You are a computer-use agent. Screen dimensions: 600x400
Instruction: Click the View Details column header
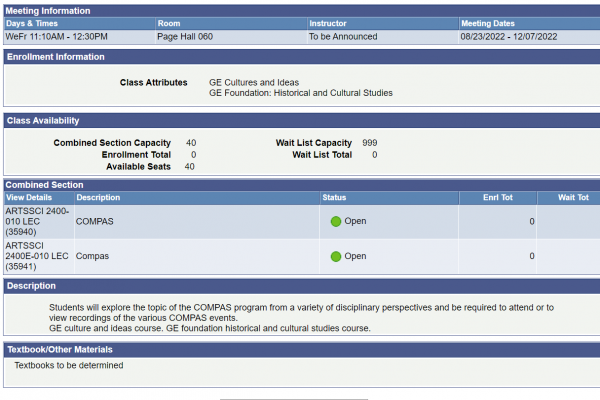(x=39, y=198)
